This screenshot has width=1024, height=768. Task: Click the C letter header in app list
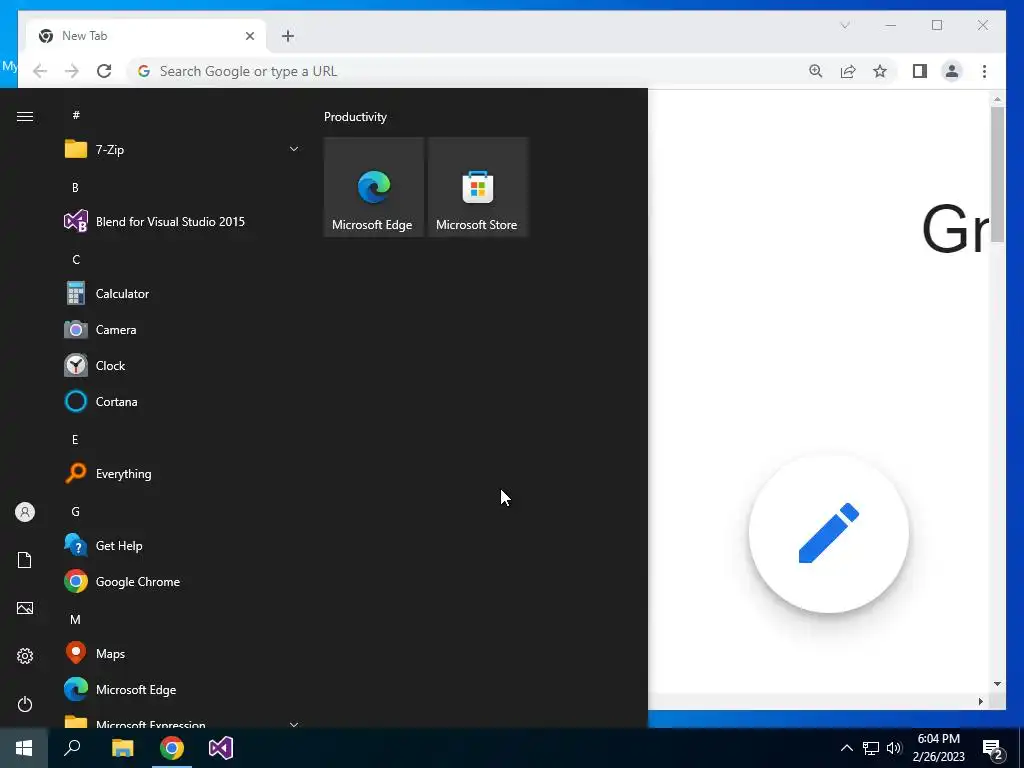click(x=76, y=259)
